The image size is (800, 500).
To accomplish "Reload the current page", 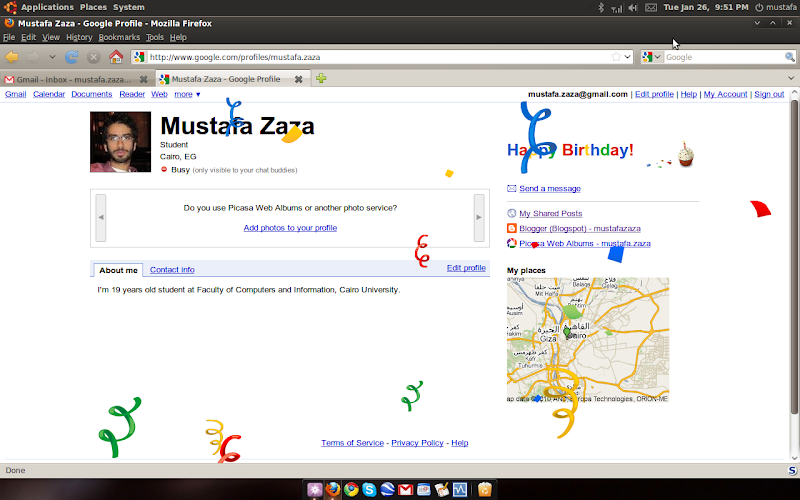I will pyautogui.click(x=71, y=57).
